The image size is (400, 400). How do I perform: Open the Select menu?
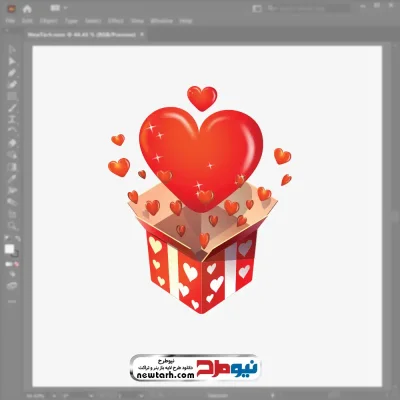click(x=93, y=21)
